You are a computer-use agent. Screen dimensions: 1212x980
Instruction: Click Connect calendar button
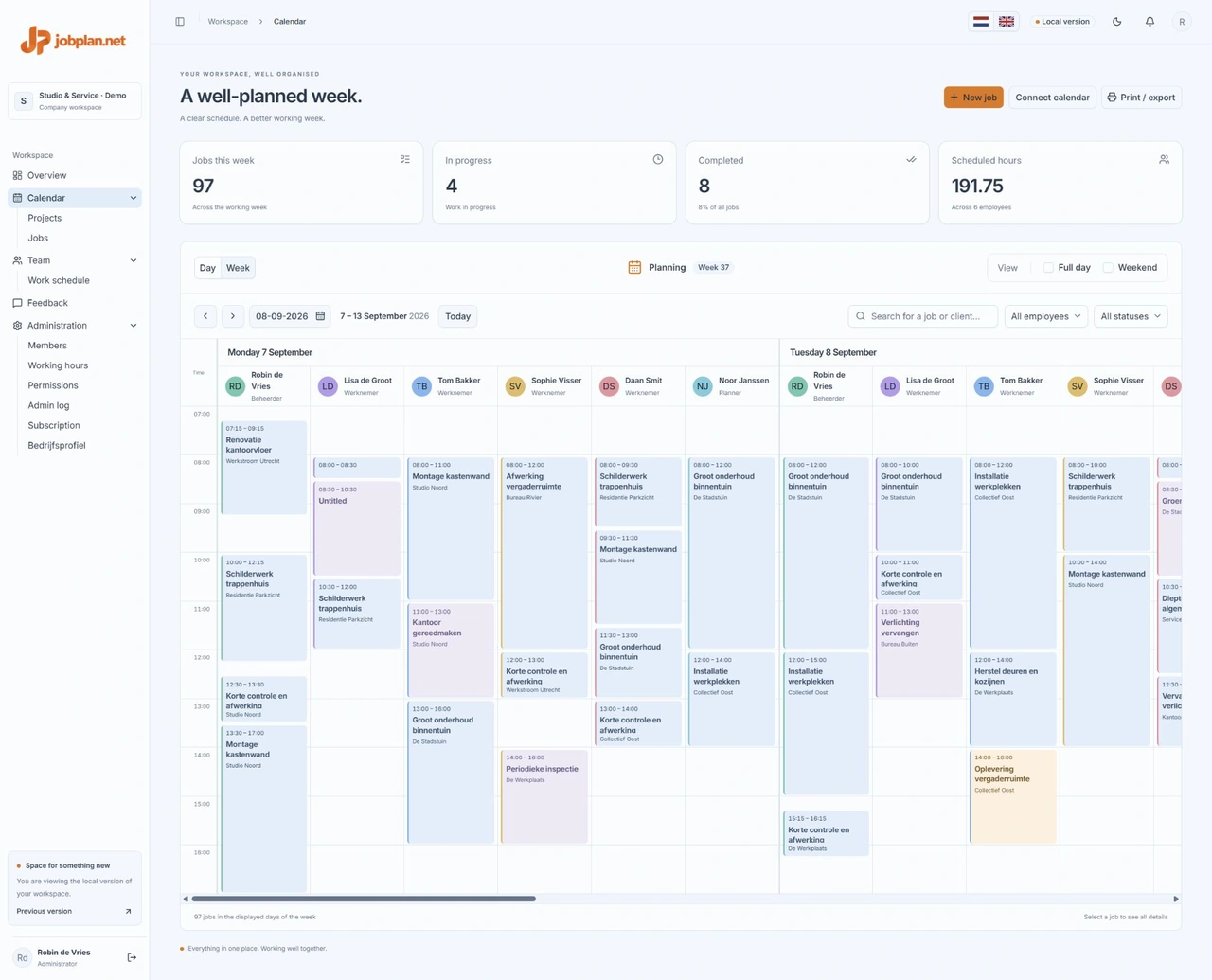point(1052,98)
